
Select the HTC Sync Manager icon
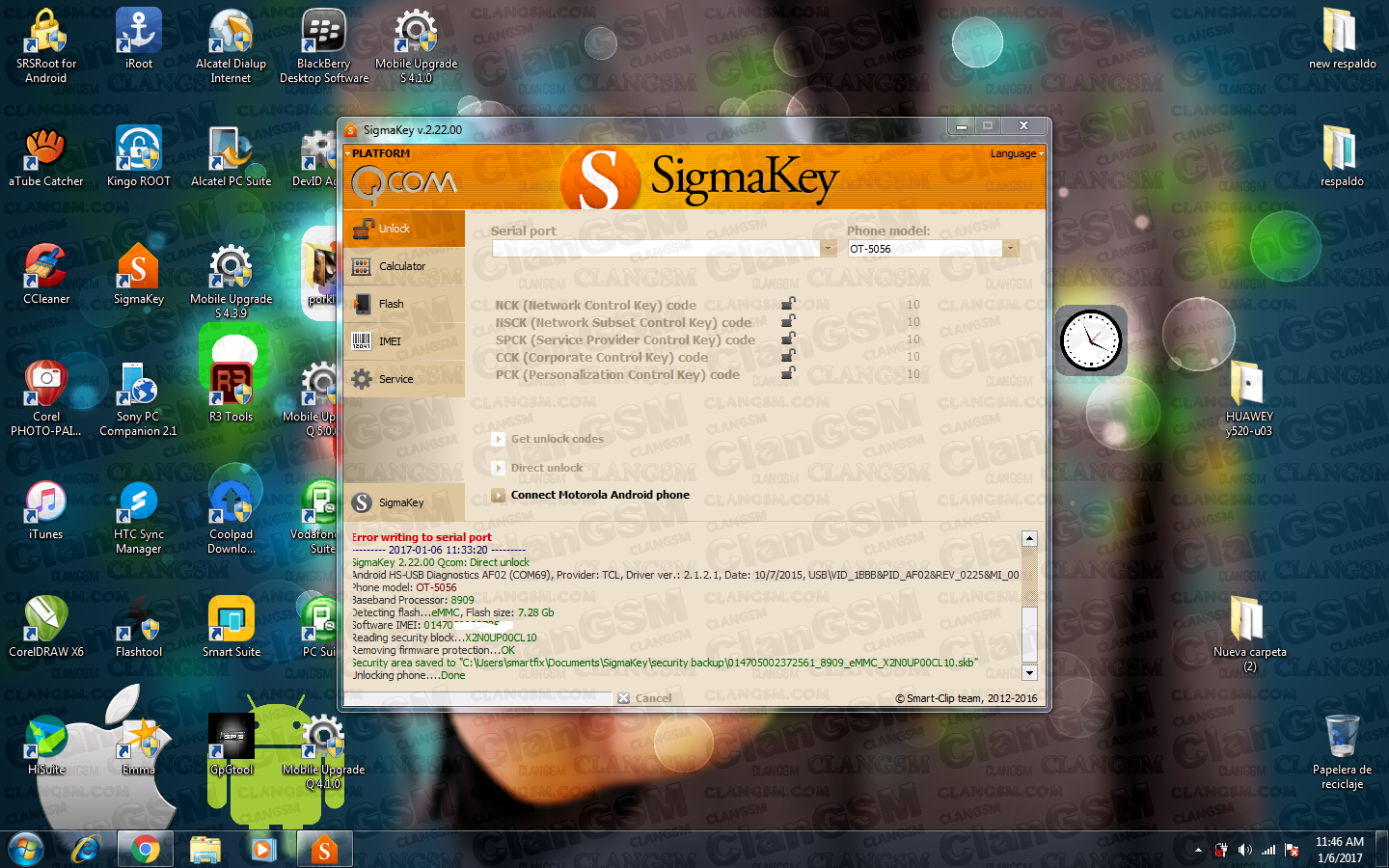139,517
